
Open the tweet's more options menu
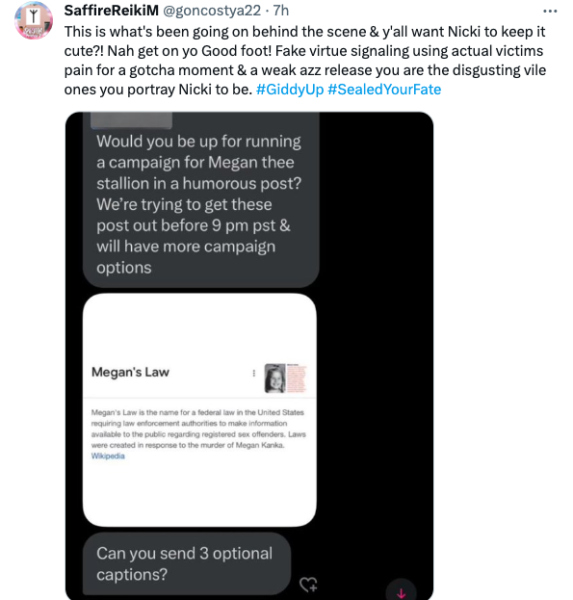pos(550,11)
